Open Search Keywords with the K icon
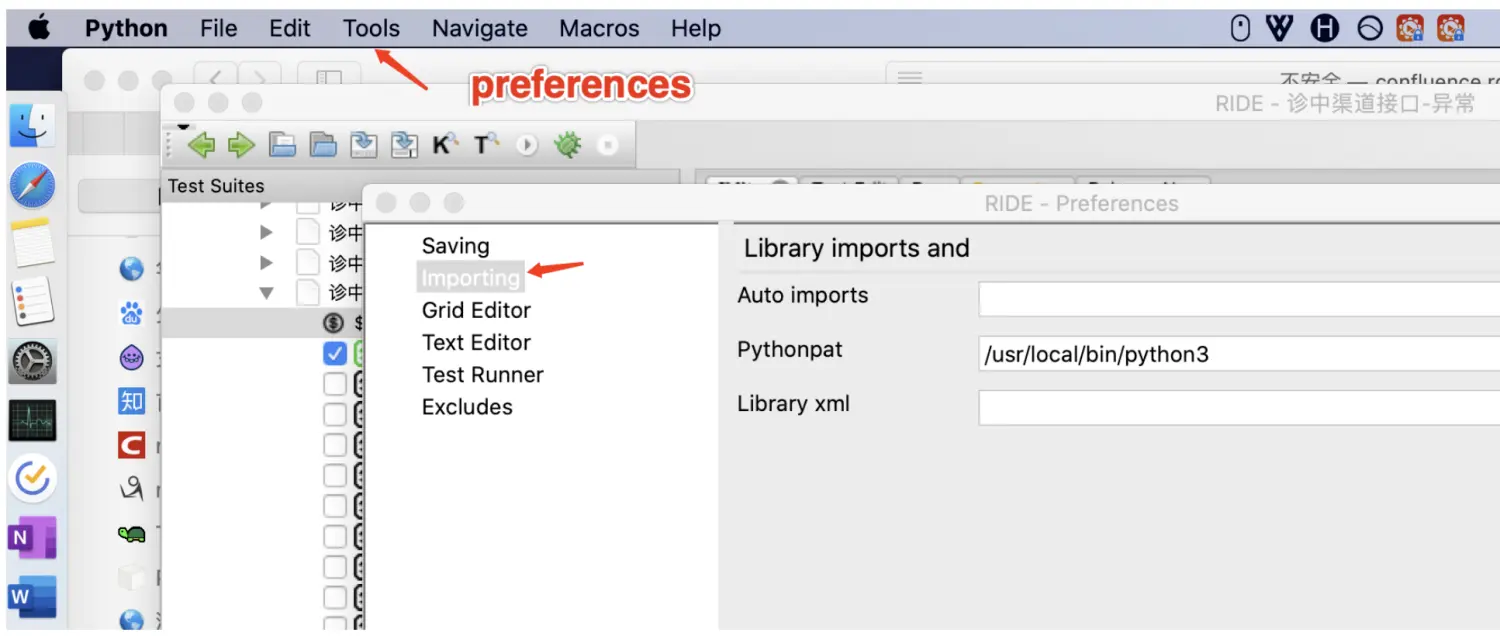 [445, 146]
